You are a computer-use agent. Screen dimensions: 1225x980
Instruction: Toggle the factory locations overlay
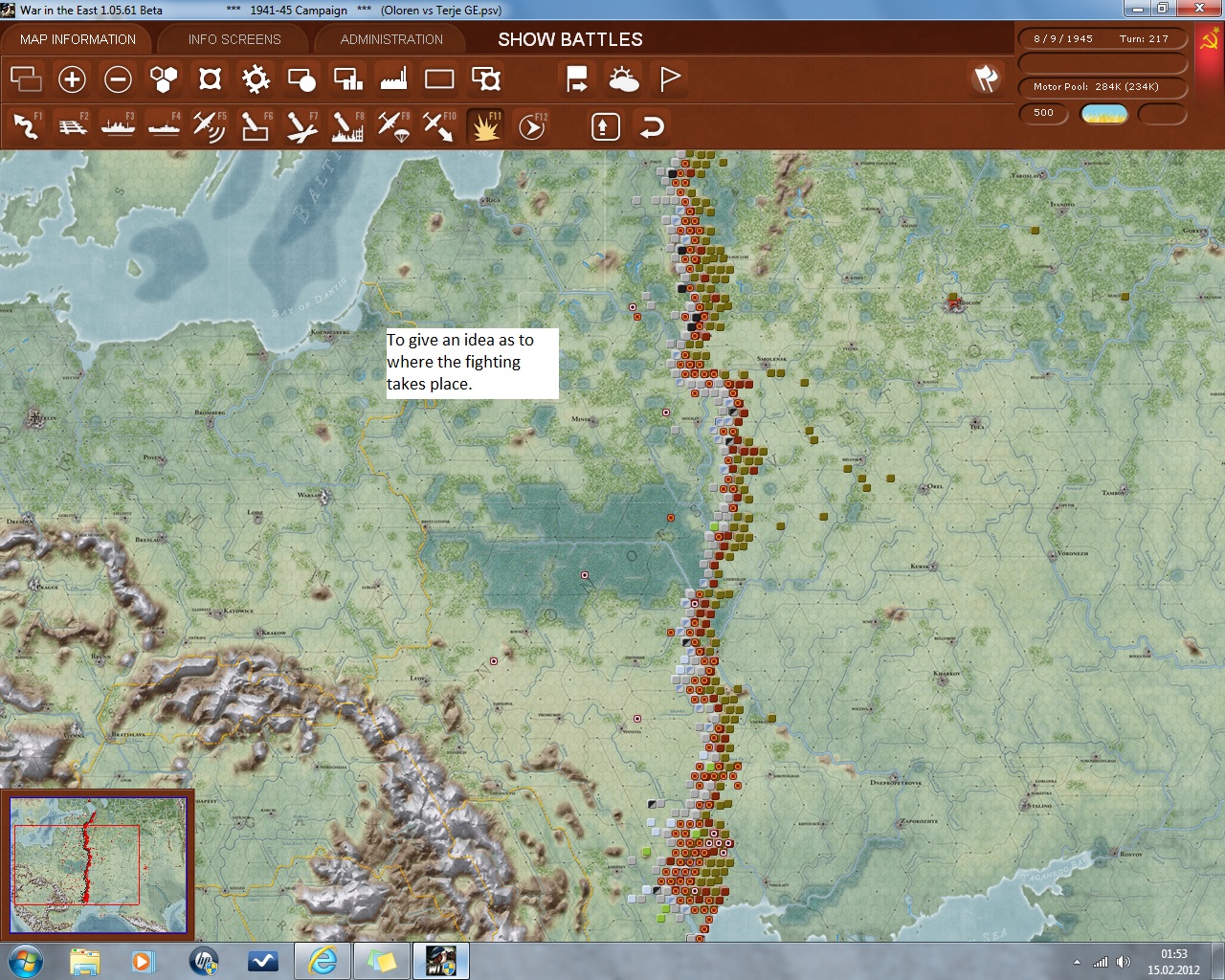(x=393, y=78)
